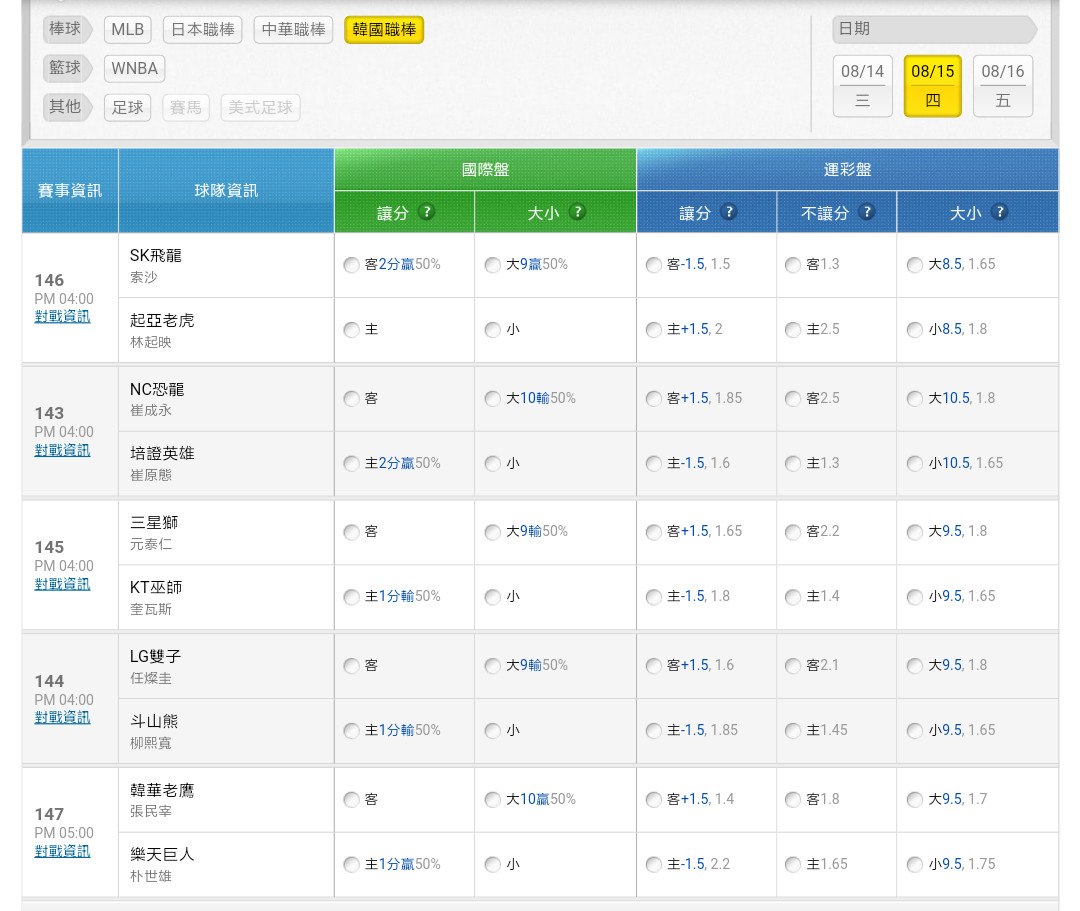The height and width of the screenshot is (911, 1080).
Task: Choose 主1.4 for KT巫師
Action: pyautogui.click(x=793, y=597)
